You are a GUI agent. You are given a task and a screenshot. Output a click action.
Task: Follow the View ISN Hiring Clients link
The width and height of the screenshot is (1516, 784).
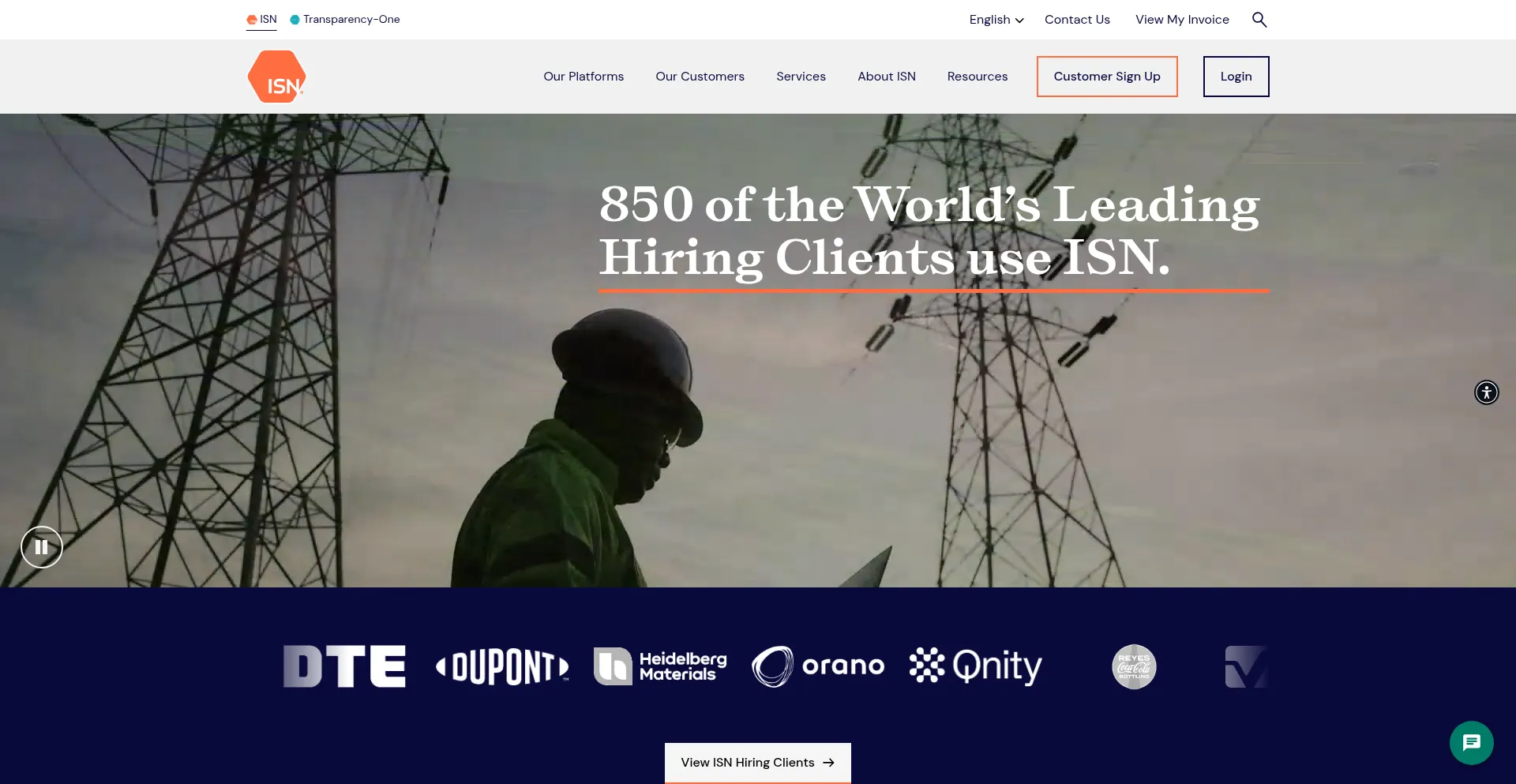coord(757,763)
